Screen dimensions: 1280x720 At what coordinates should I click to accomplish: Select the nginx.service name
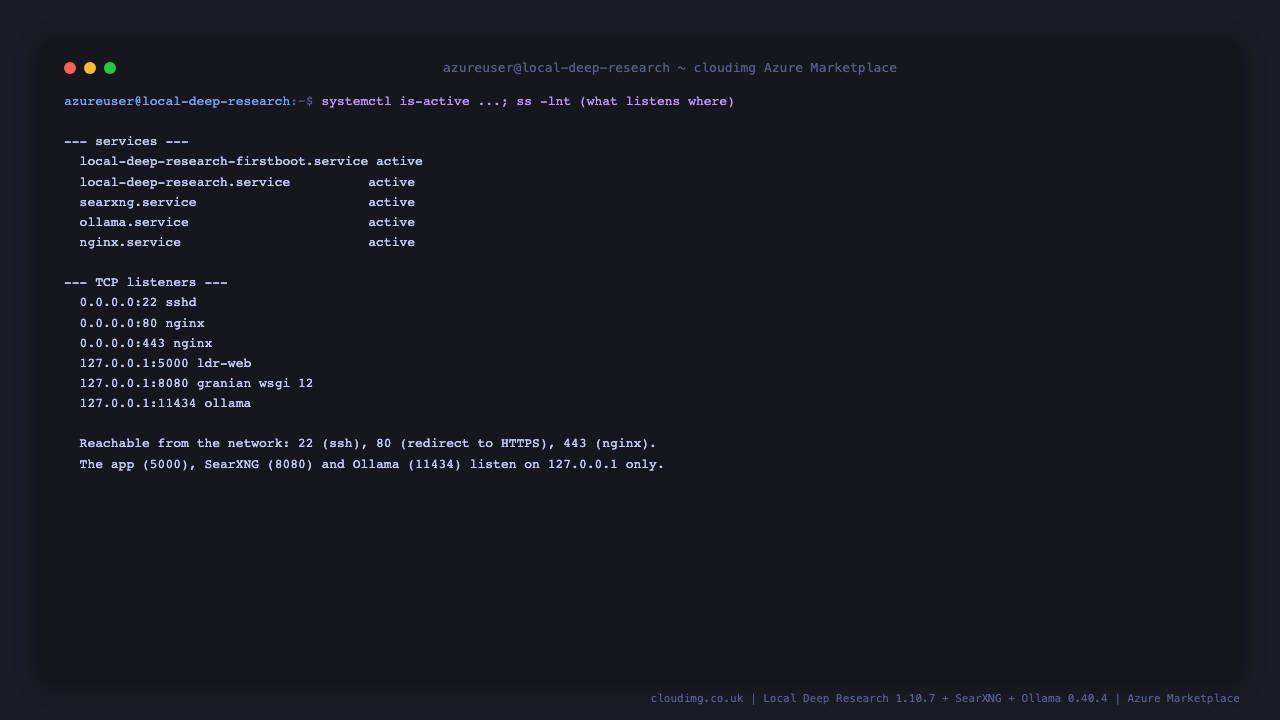coord(130,242)
